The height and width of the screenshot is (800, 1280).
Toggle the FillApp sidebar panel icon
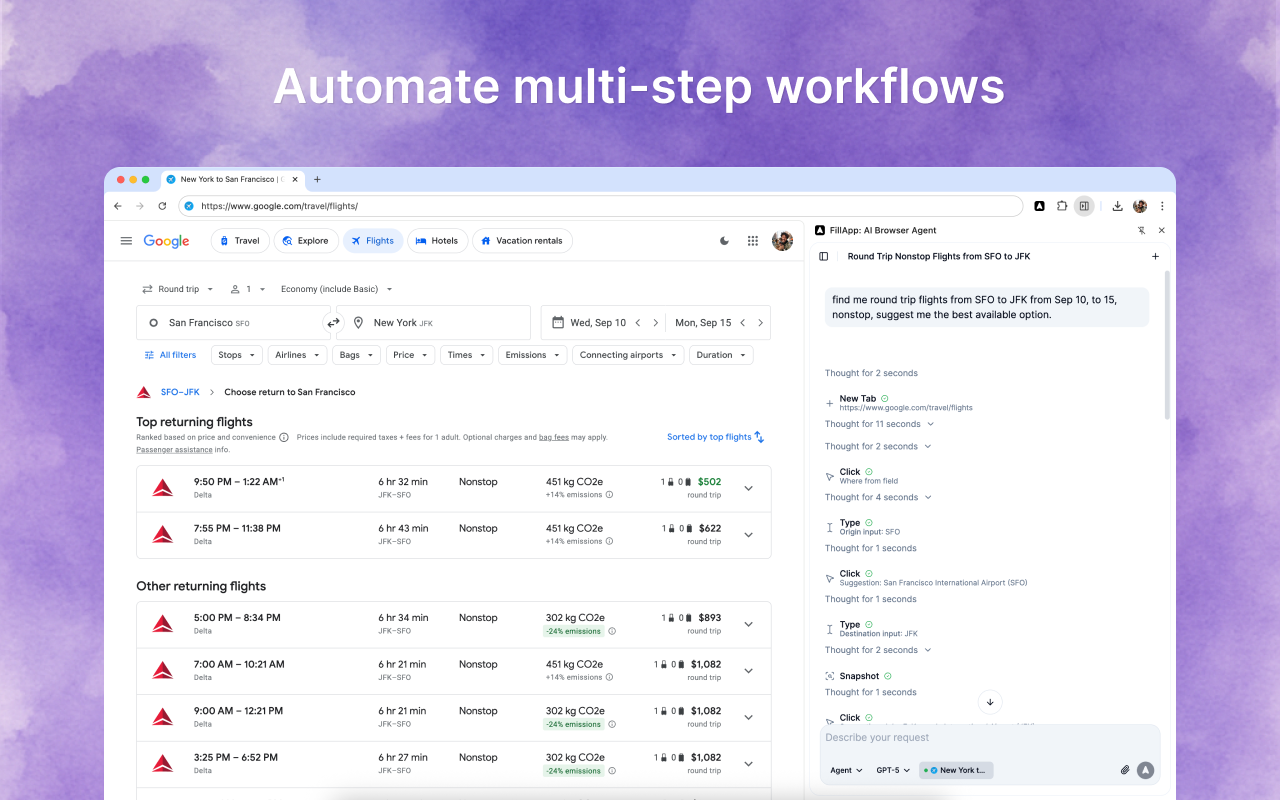(x=823, y=257)
